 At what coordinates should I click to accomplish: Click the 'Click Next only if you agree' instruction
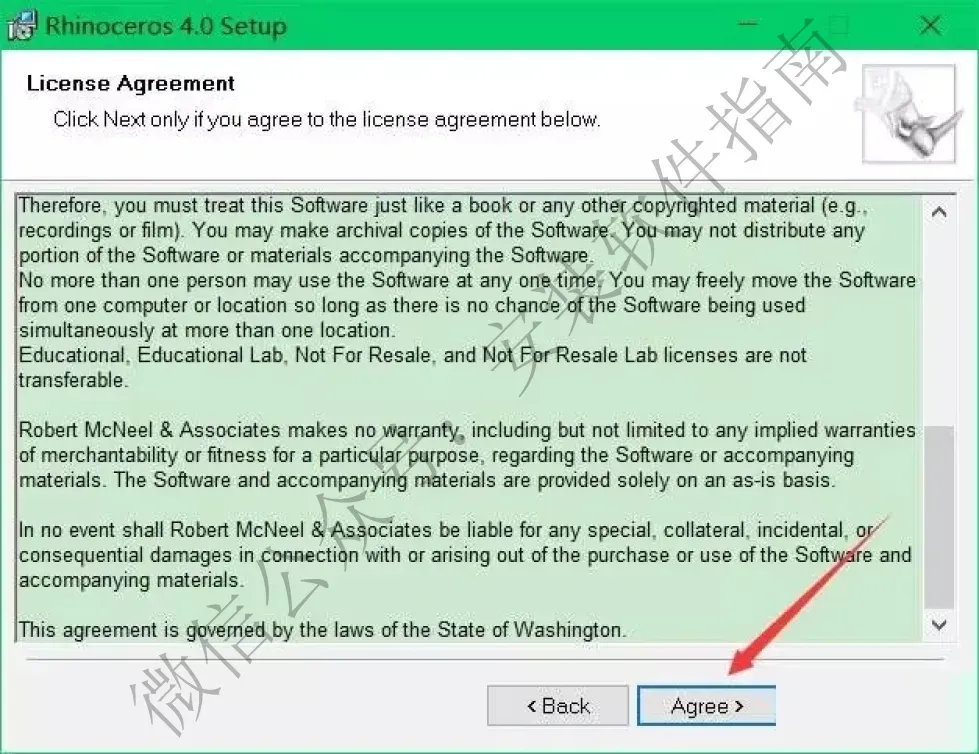click(327, 119)
